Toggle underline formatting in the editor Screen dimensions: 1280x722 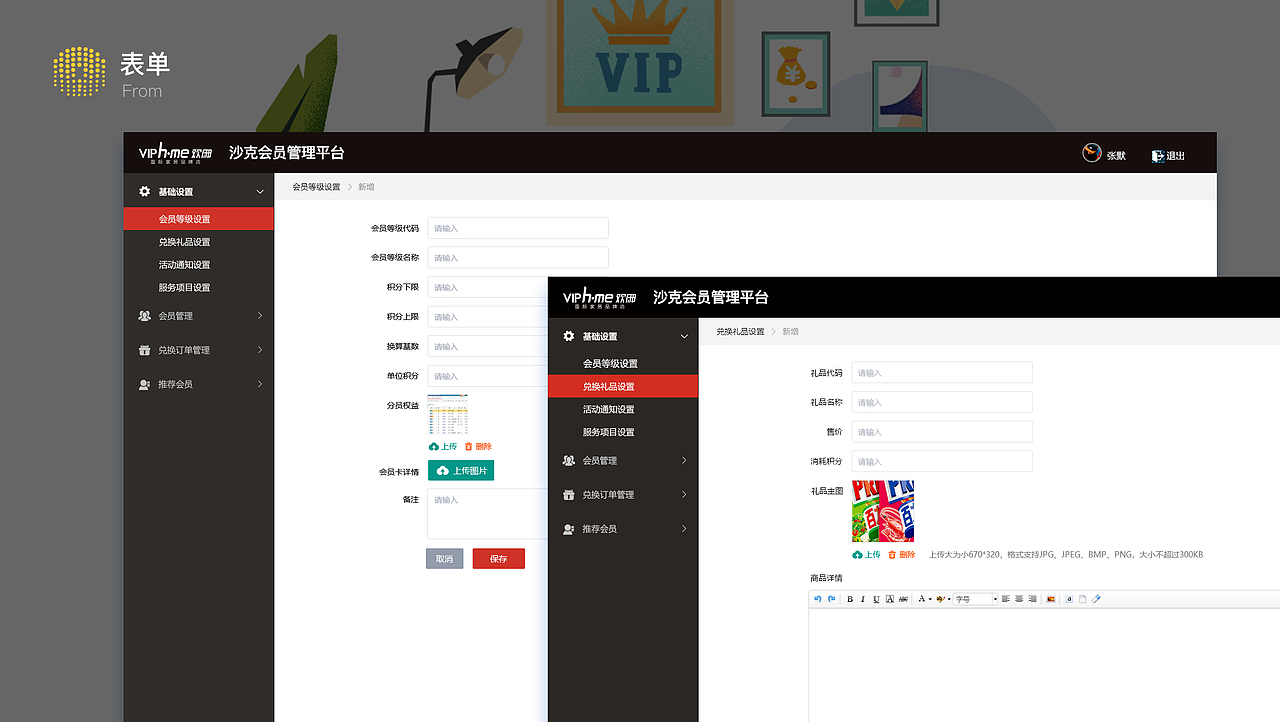coord(876,599)
